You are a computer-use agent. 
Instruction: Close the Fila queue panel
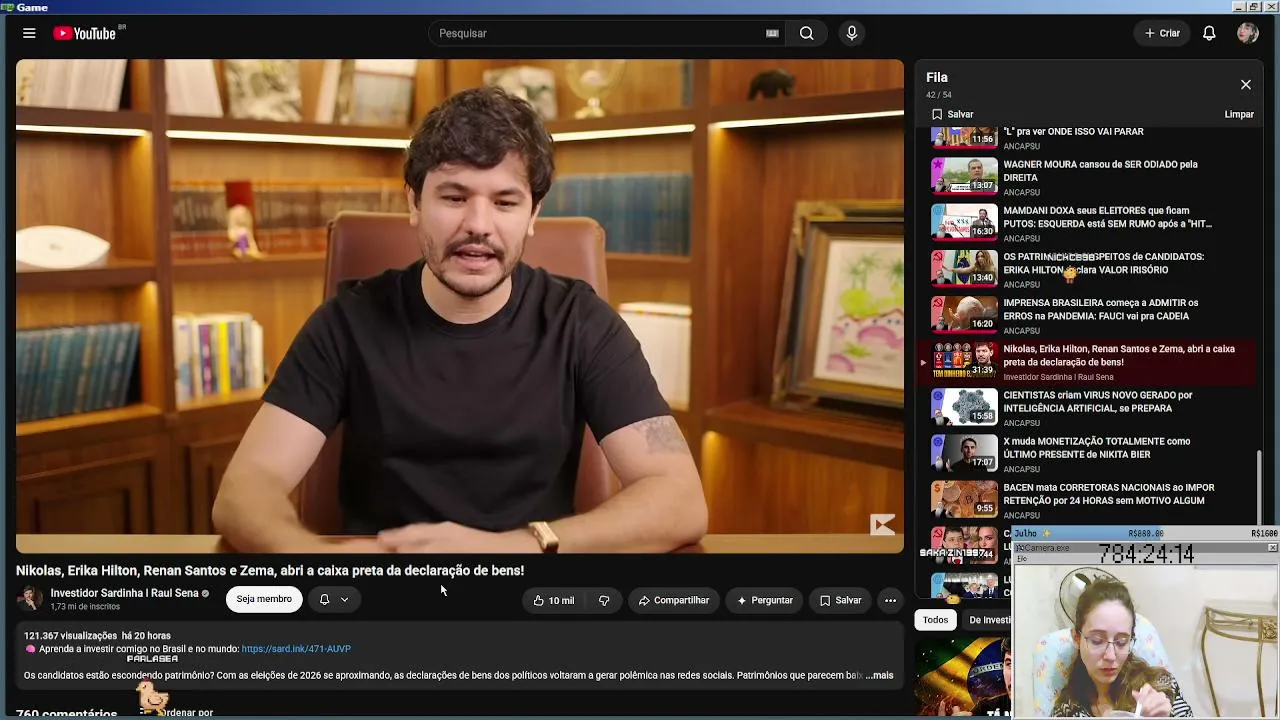1246,85
